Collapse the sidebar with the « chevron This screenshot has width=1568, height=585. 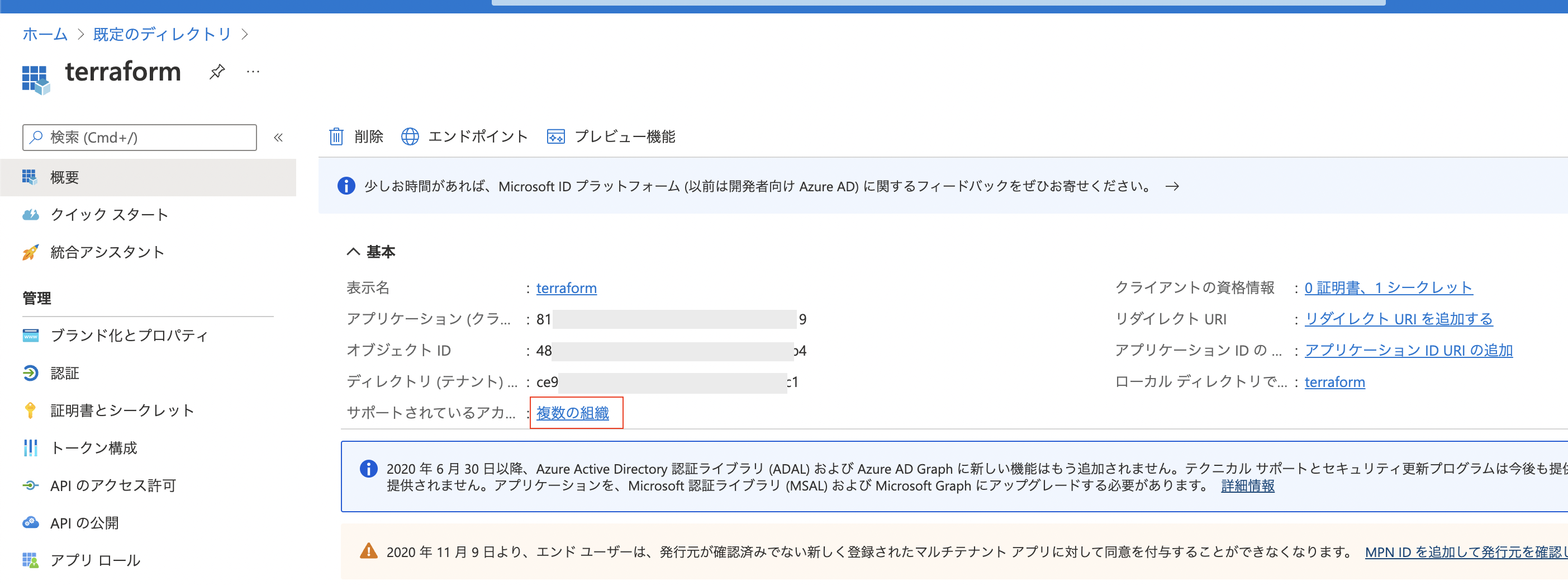pos(279,137)
